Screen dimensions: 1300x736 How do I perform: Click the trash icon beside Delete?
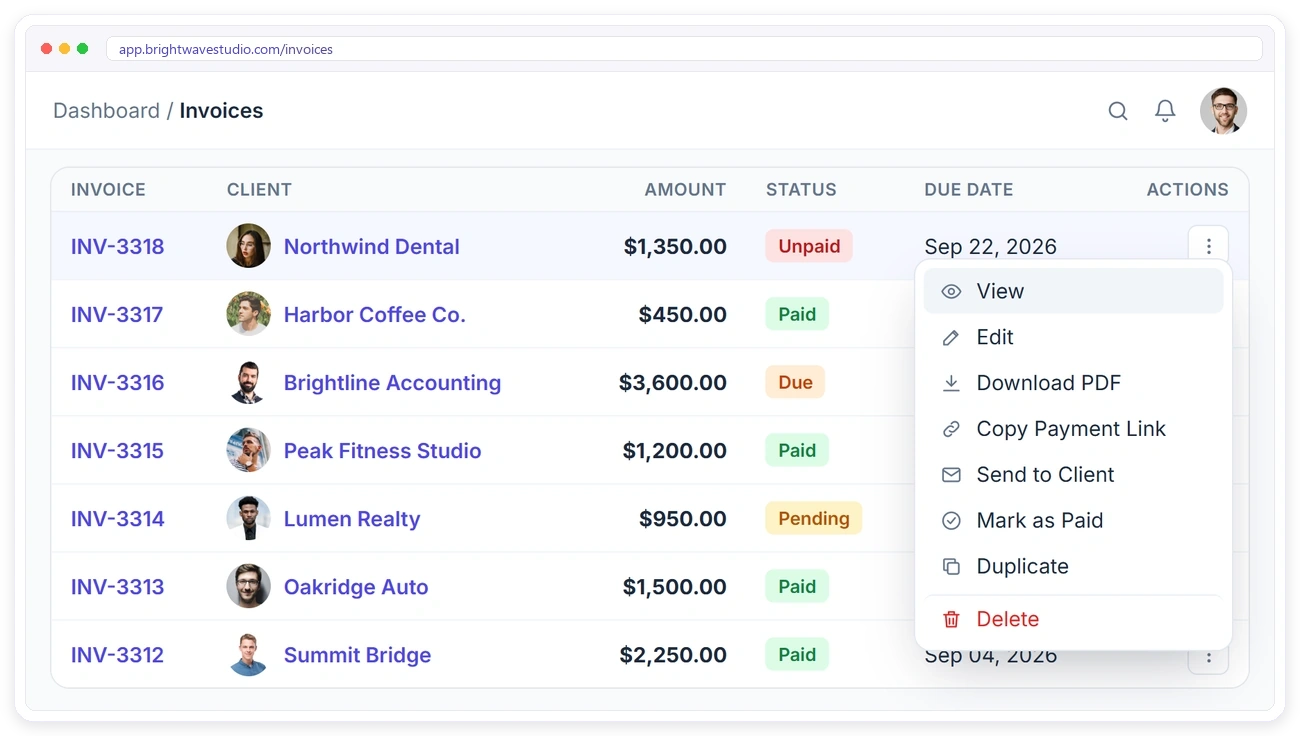951,619
